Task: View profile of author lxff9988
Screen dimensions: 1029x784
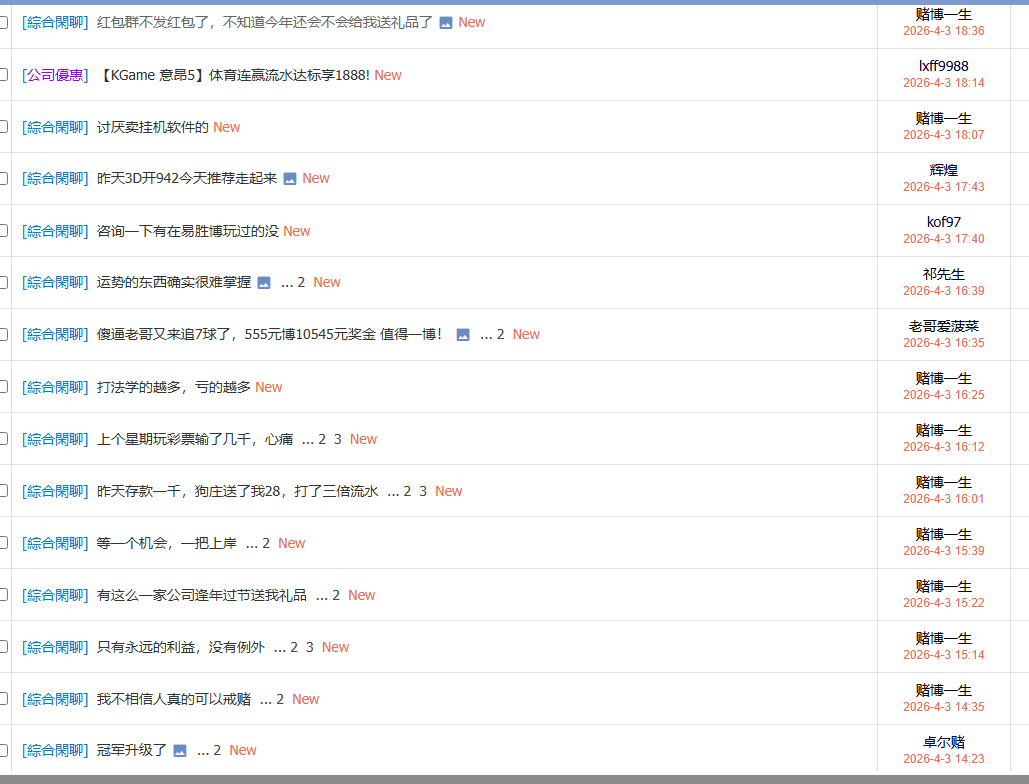Action: 943,66
